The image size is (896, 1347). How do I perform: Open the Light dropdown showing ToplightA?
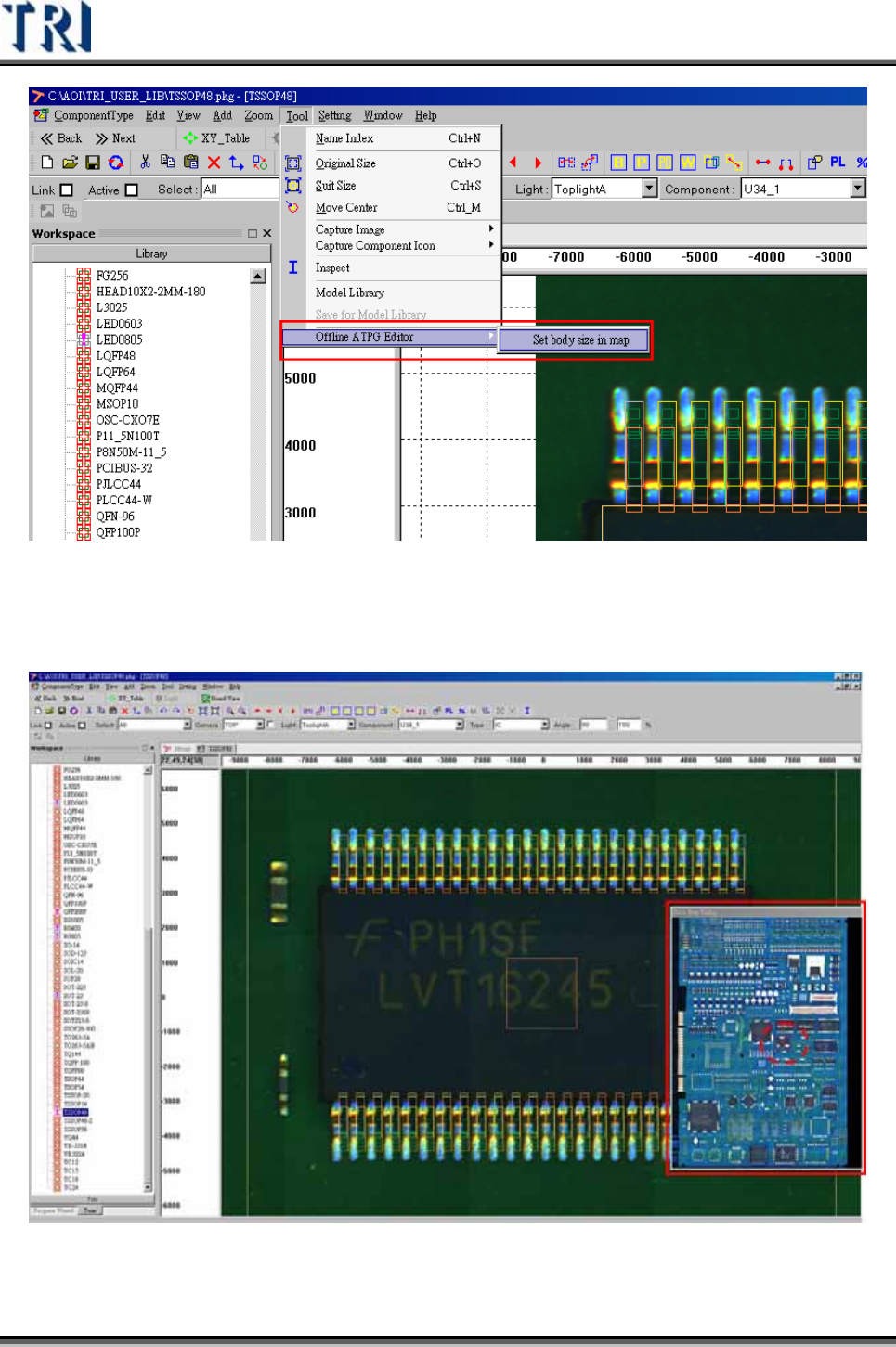pyautogui.click(x=649, y=189)
